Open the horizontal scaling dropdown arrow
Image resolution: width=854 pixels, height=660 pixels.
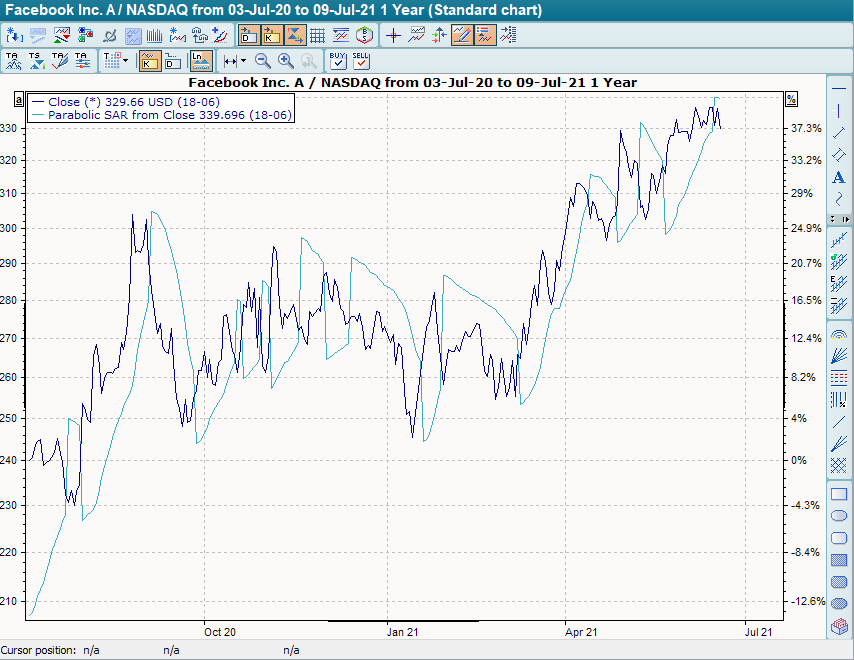pyautogui.click(x=243, y=60)
